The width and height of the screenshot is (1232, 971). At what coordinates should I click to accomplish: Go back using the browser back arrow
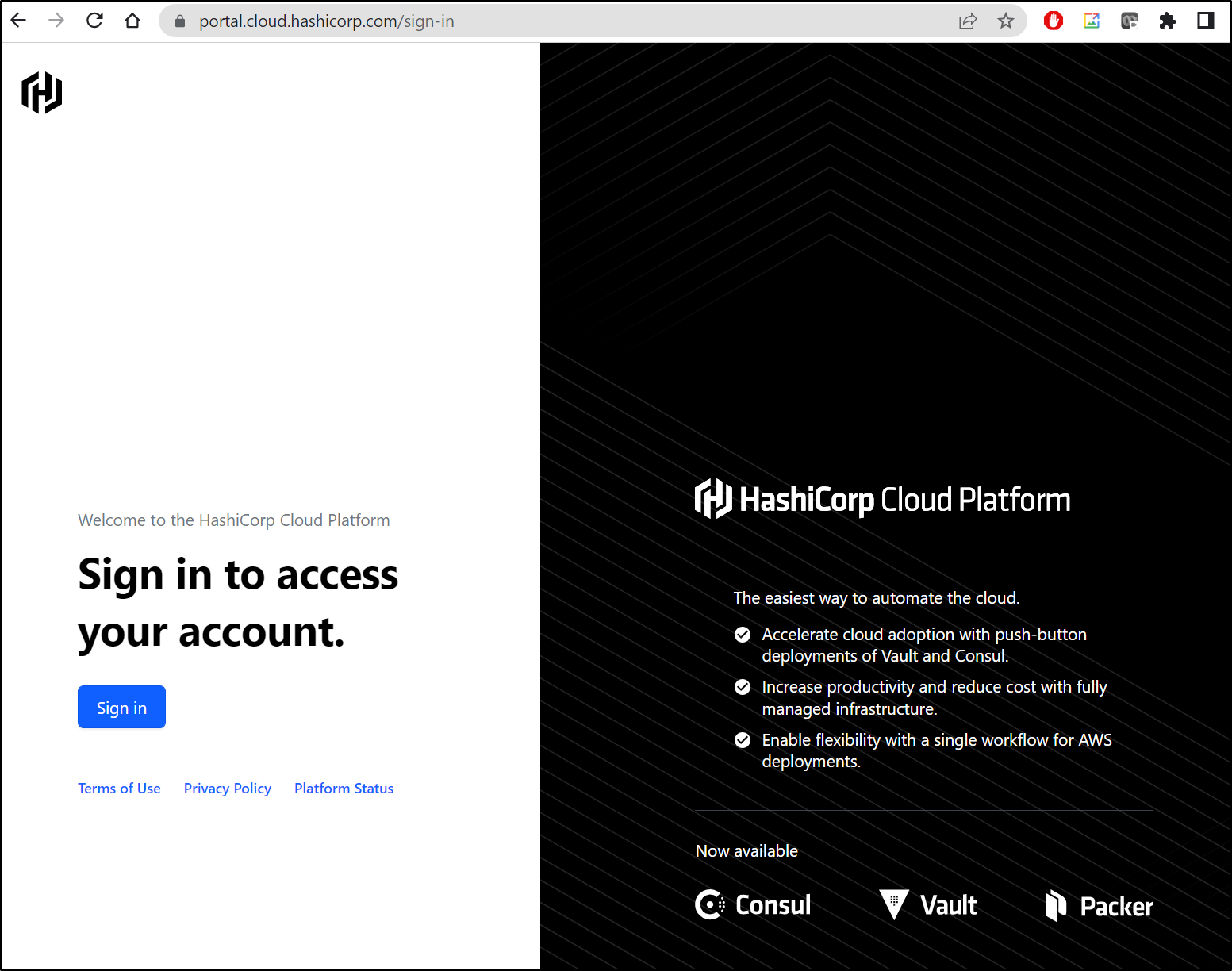(x=18, y=21)
